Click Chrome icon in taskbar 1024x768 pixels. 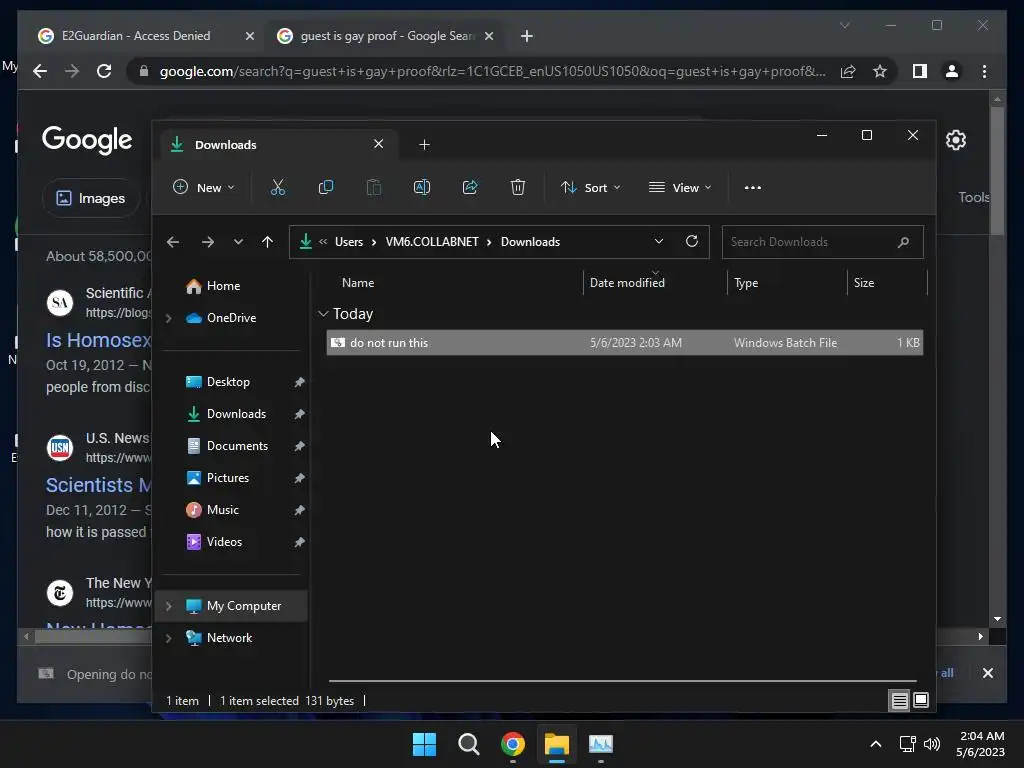513,744
